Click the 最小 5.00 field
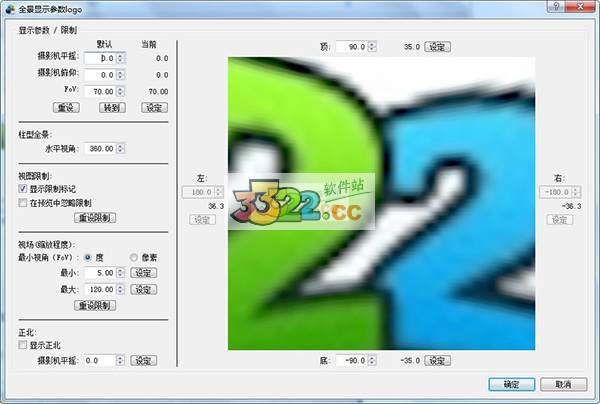Image resolution: width=600 pixels, height=404 pixels. (101, 273)
